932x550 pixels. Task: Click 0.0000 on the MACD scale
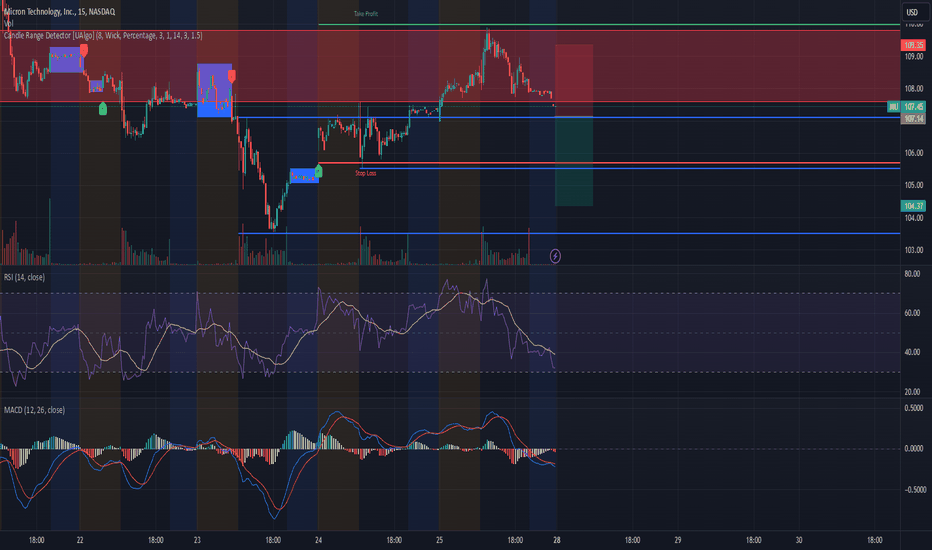pyautogui.click(x=914, y=448)
